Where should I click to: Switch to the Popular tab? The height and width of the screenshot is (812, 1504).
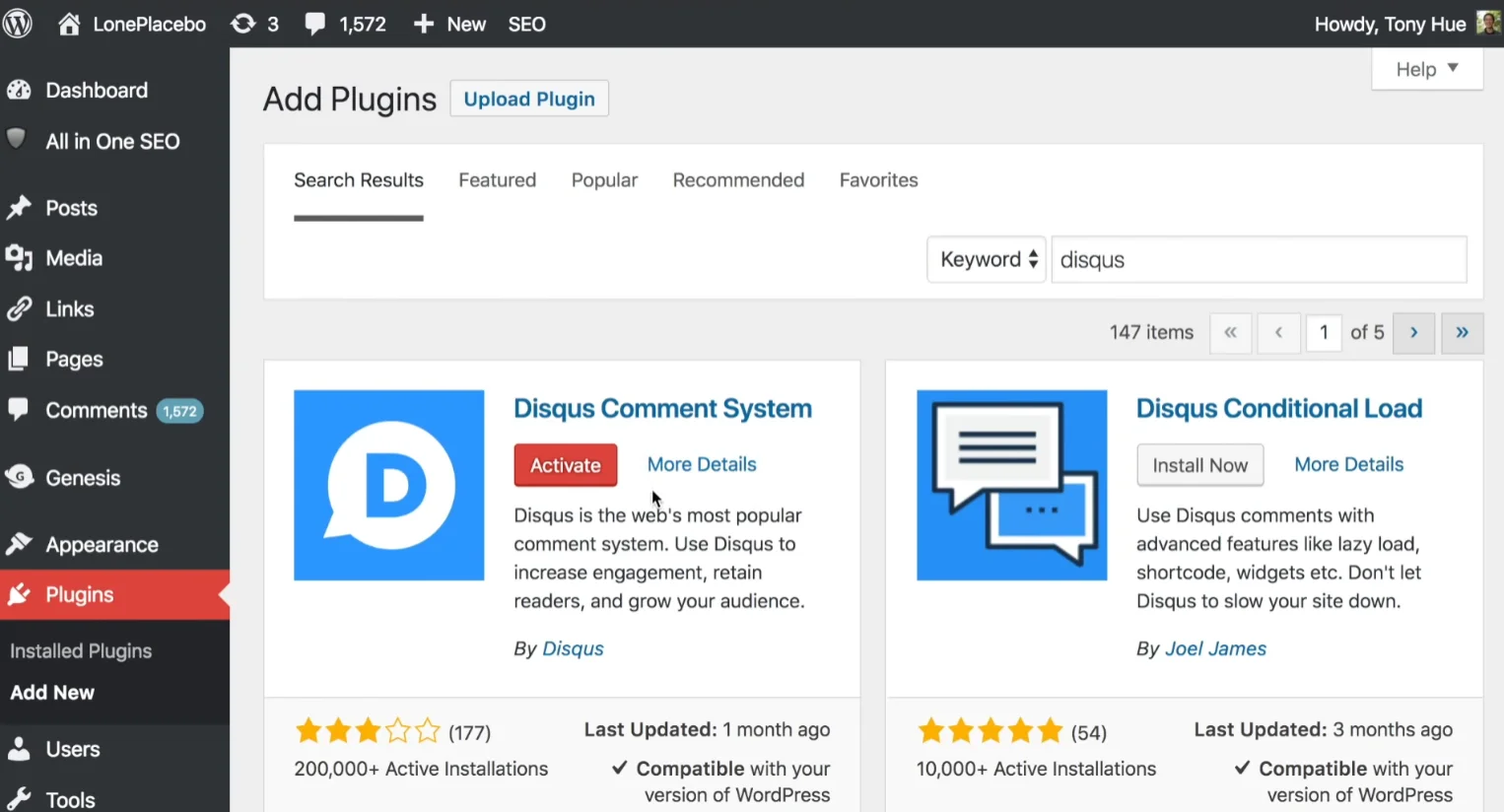click(x=604, y=180)
